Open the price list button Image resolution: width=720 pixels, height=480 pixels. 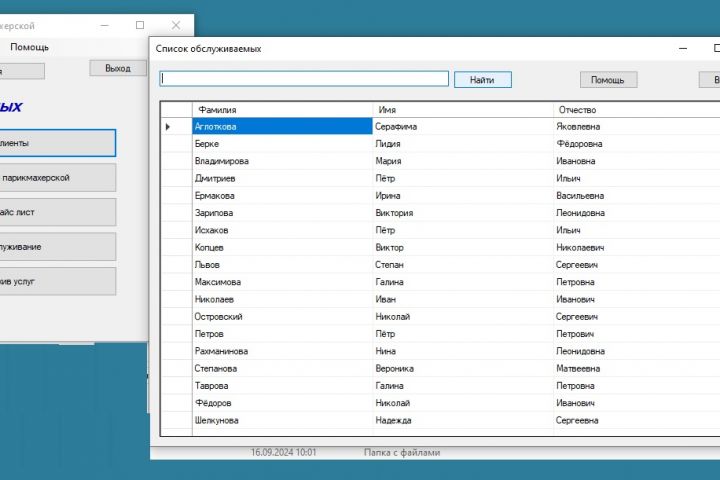coord(57,212)
